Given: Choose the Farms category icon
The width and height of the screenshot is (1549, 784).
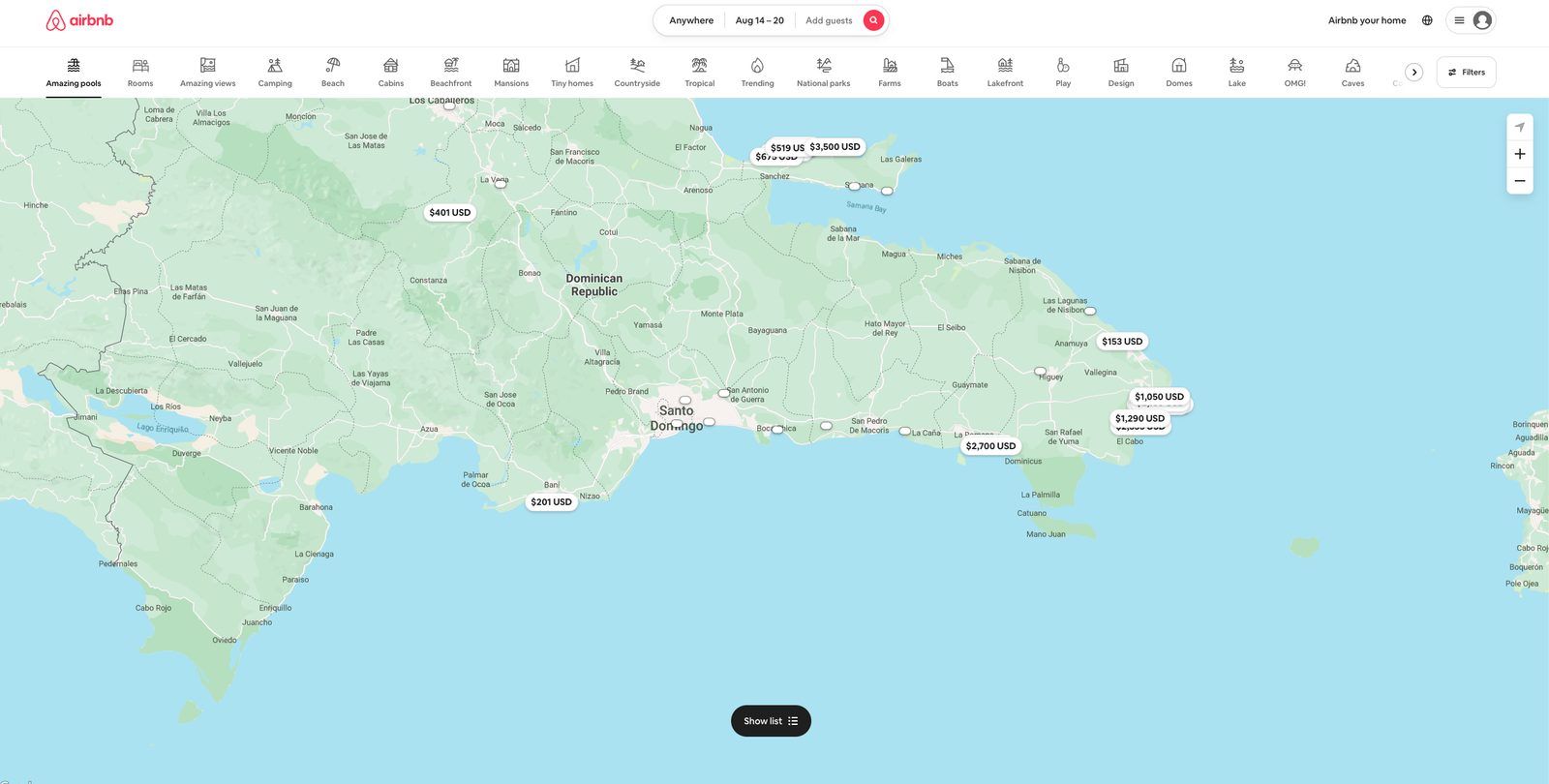Looking at the screenshot, I should (x=890, y=66).
